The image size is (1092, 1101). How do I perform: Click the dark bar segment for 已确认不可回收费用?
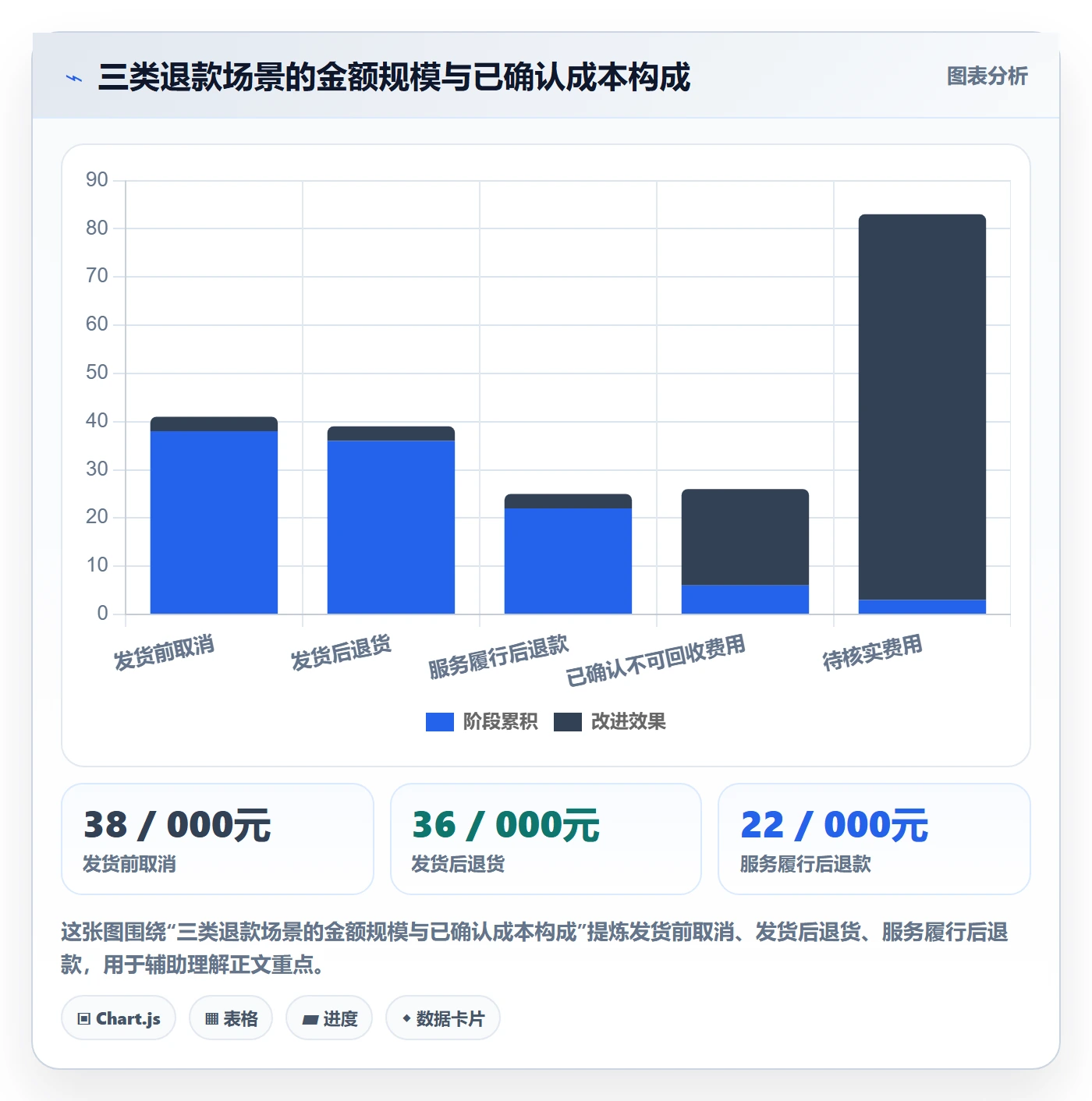click(x=745, y=537)
